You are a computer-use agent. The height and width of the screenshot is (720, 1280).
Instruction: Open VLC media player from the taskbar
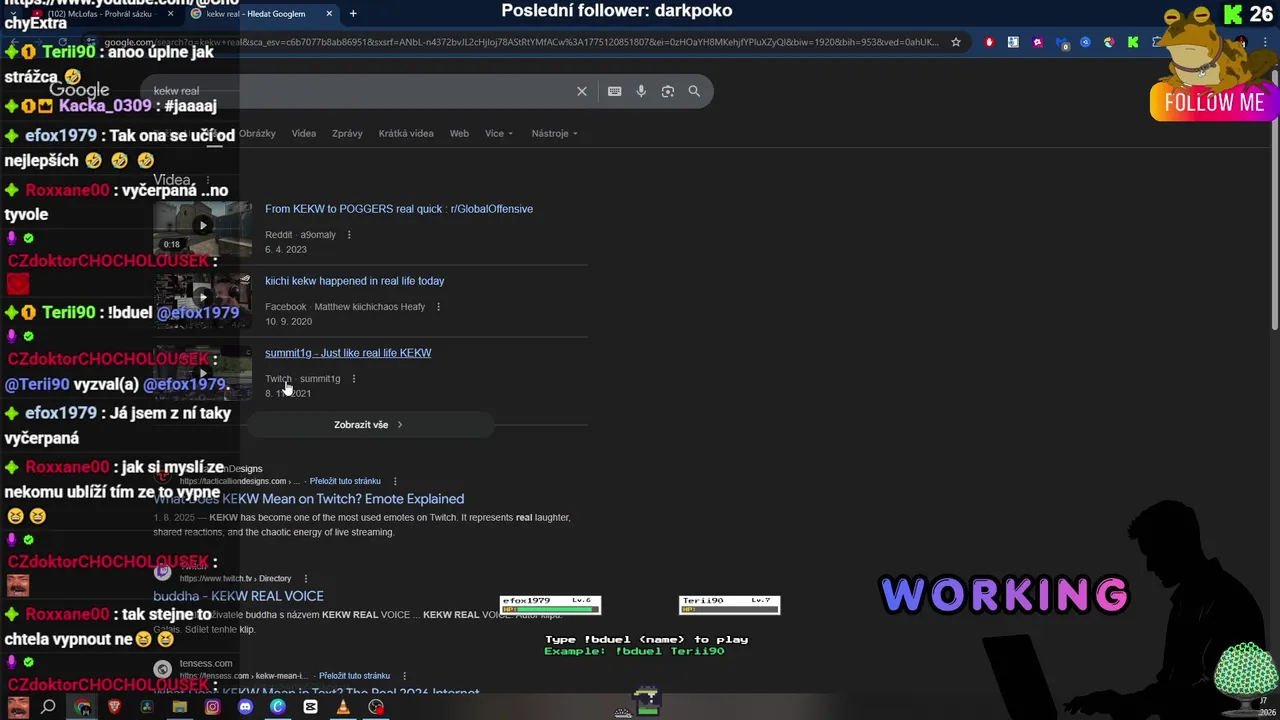(x=343, y=707)
